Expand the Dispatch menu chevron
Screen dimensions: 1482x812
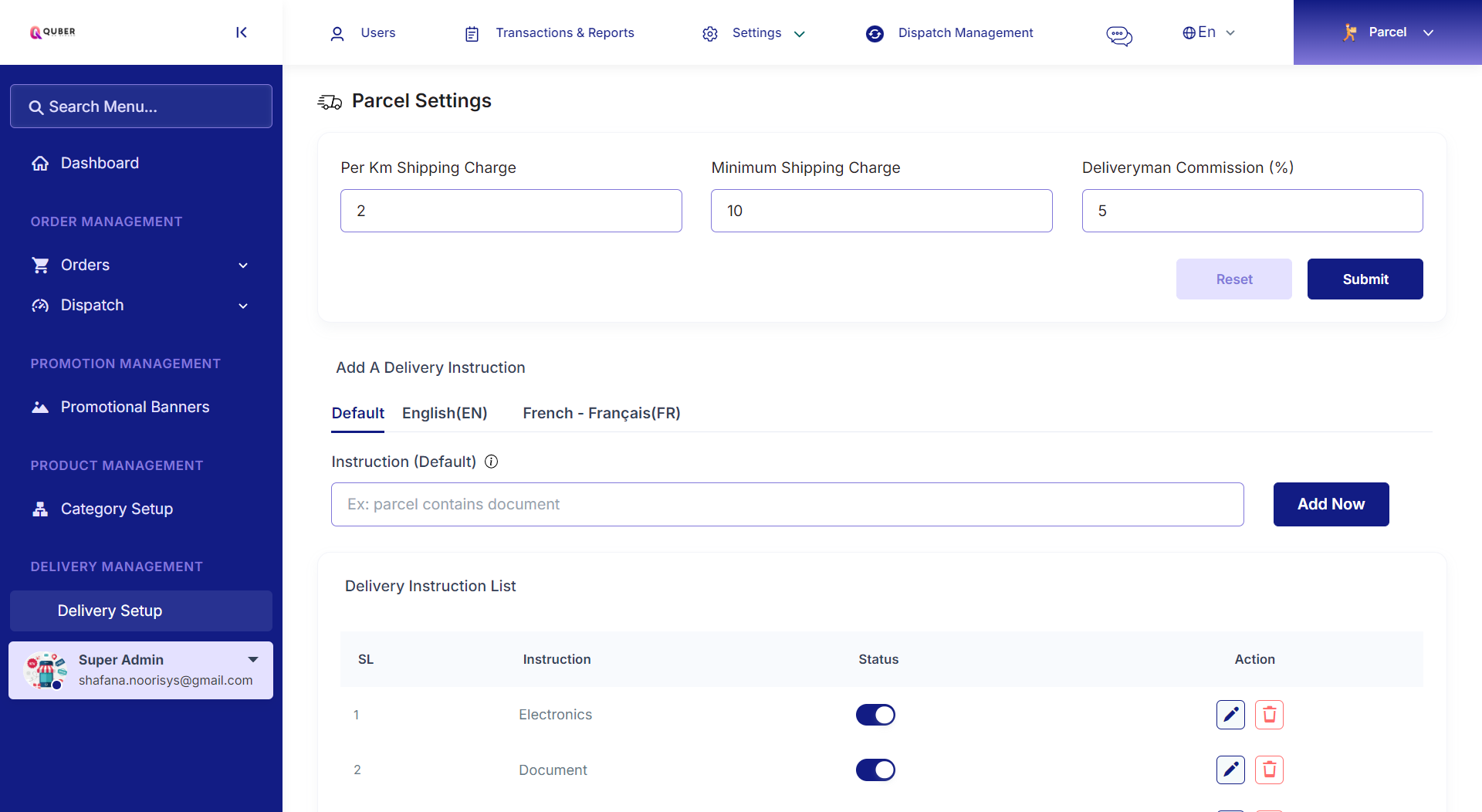pyautogui.click(x=243, y=306)
